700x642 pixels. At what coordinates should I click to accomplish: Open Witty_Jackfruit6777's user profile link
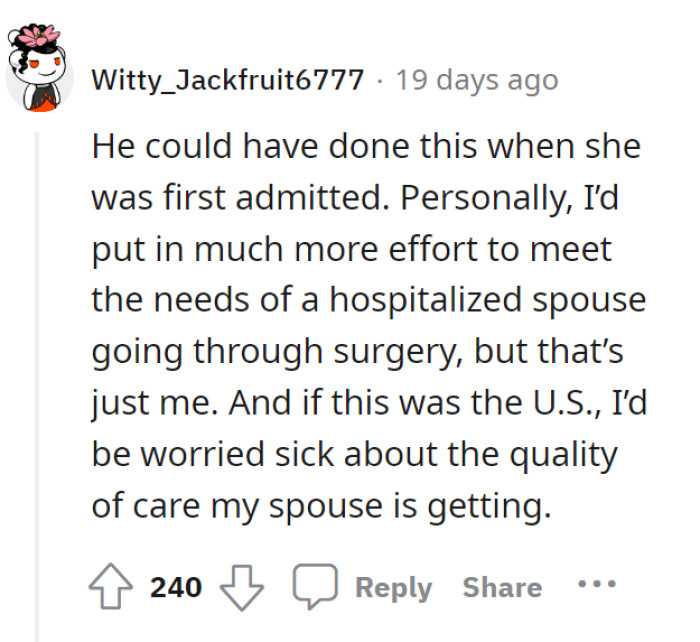(227, 80)
